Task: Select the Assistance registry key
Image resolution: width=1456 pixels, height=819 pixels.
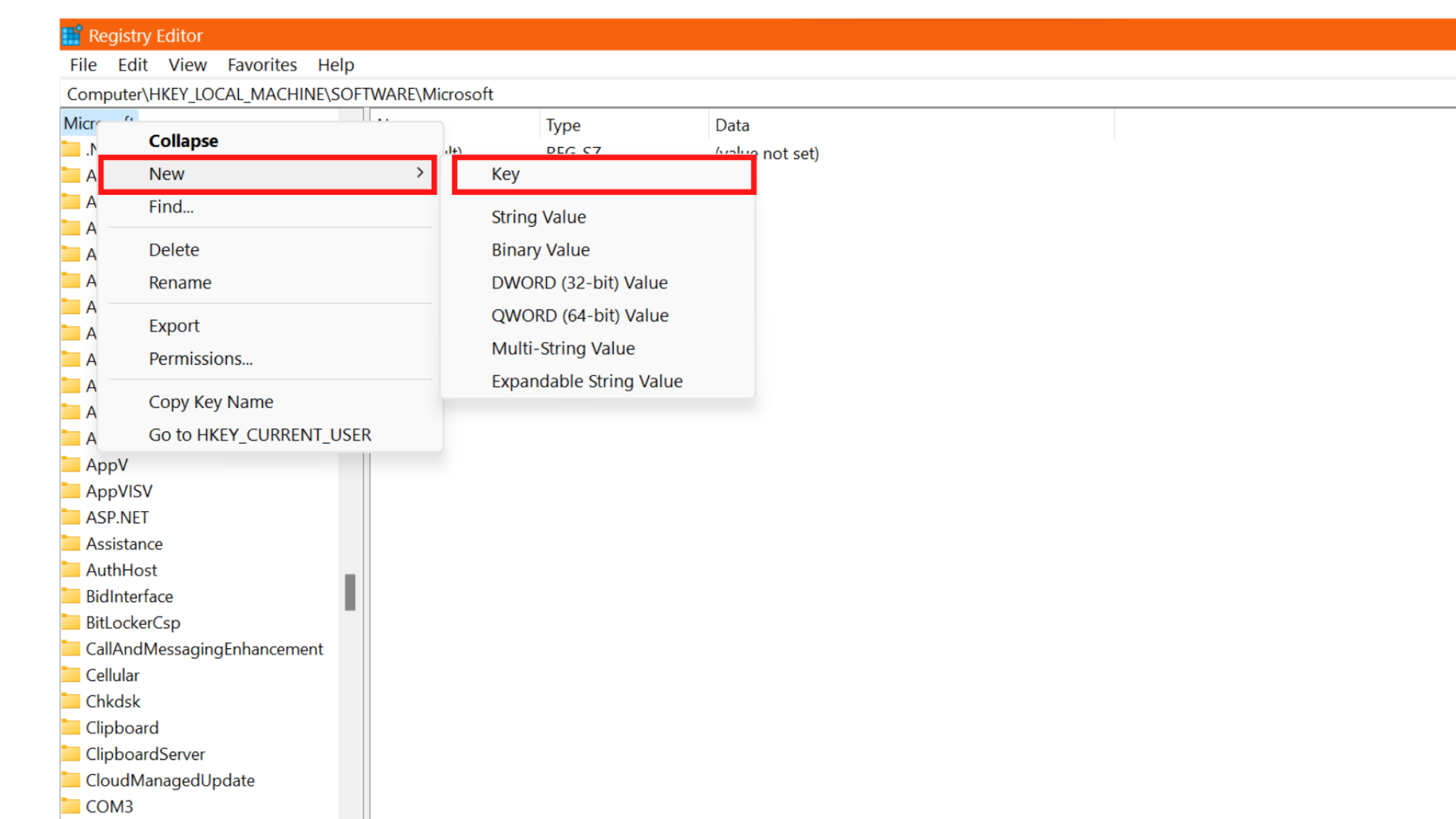Action: (124, 544)
